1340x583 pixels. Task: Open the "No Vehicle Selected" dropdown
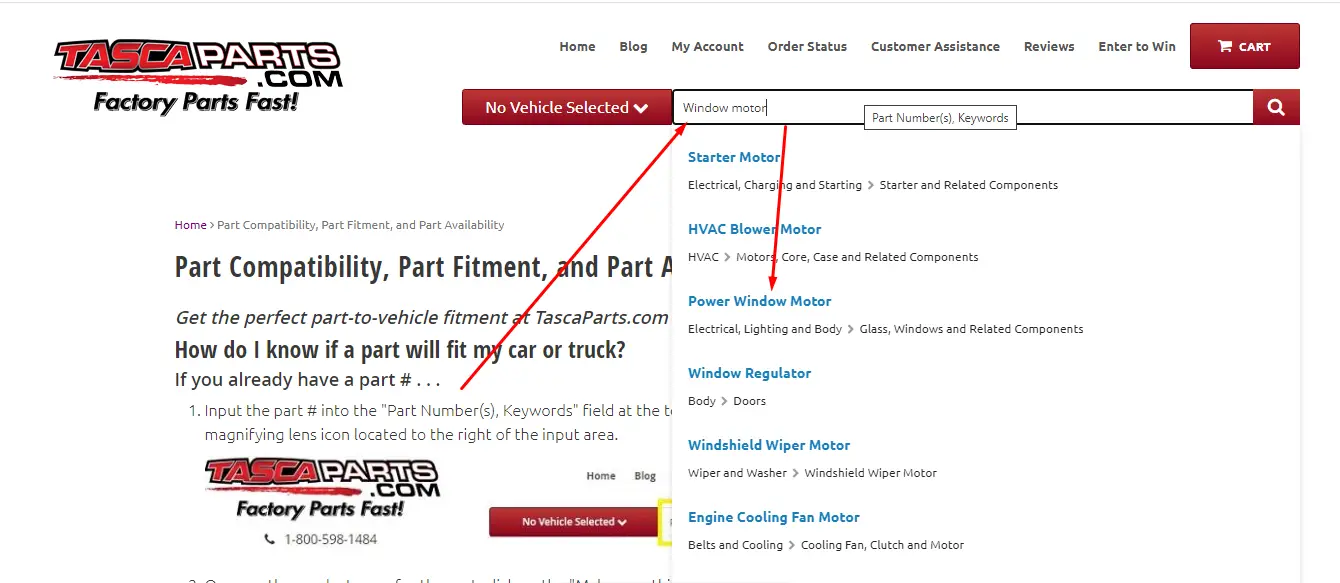tap(566, 107)
